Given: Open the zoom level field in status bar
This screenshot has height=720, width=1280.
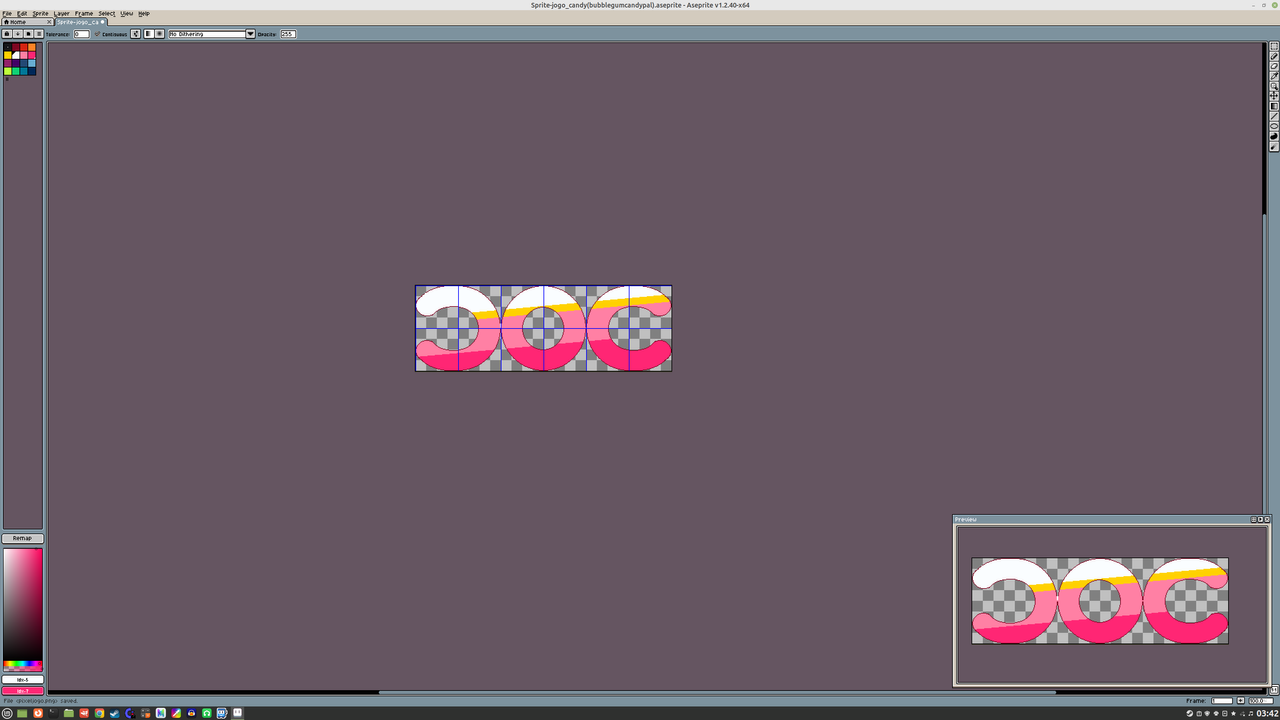Looking at the screenshot, I should click(x=1261, y=701).
